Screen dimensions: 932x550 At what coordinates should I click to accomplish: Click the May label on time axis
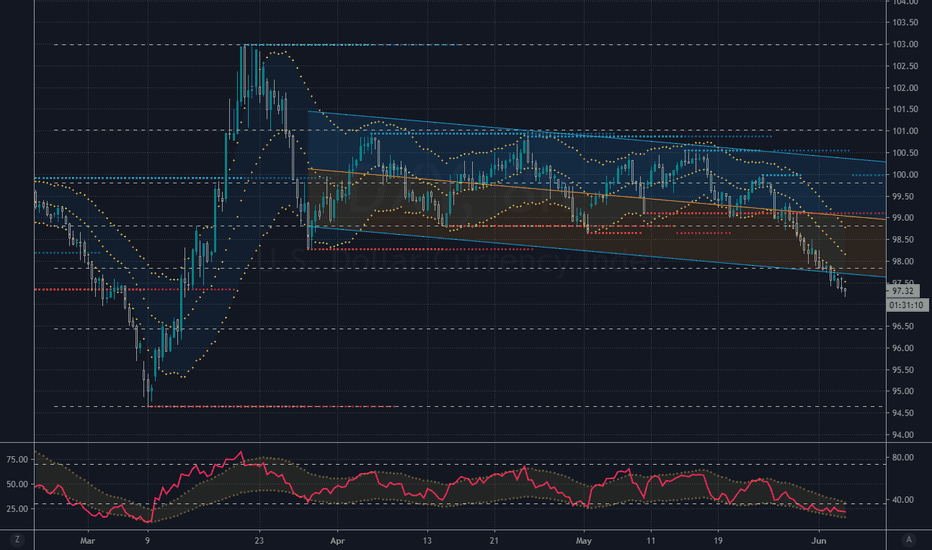(584, 541)
